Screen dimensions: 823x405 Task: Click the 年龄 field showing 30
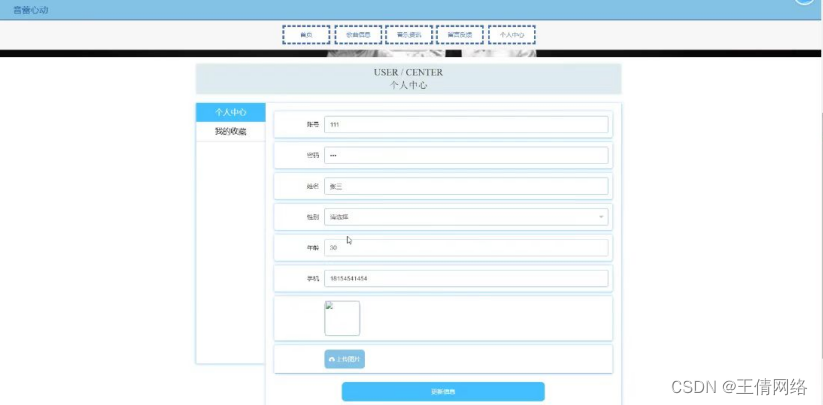point(466,248)
